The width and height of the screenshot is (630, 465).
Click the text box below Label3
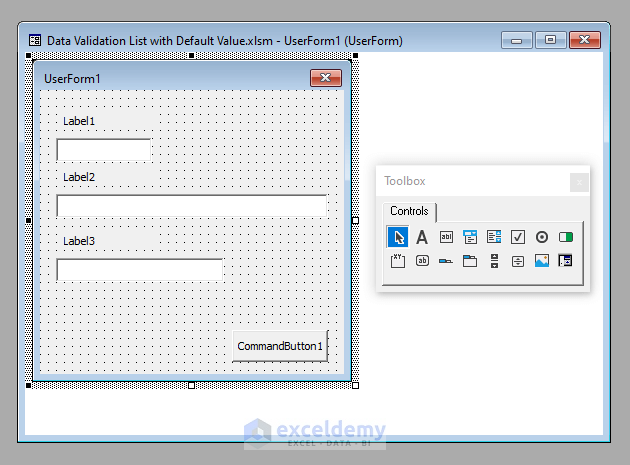click(x=139, y=269)
